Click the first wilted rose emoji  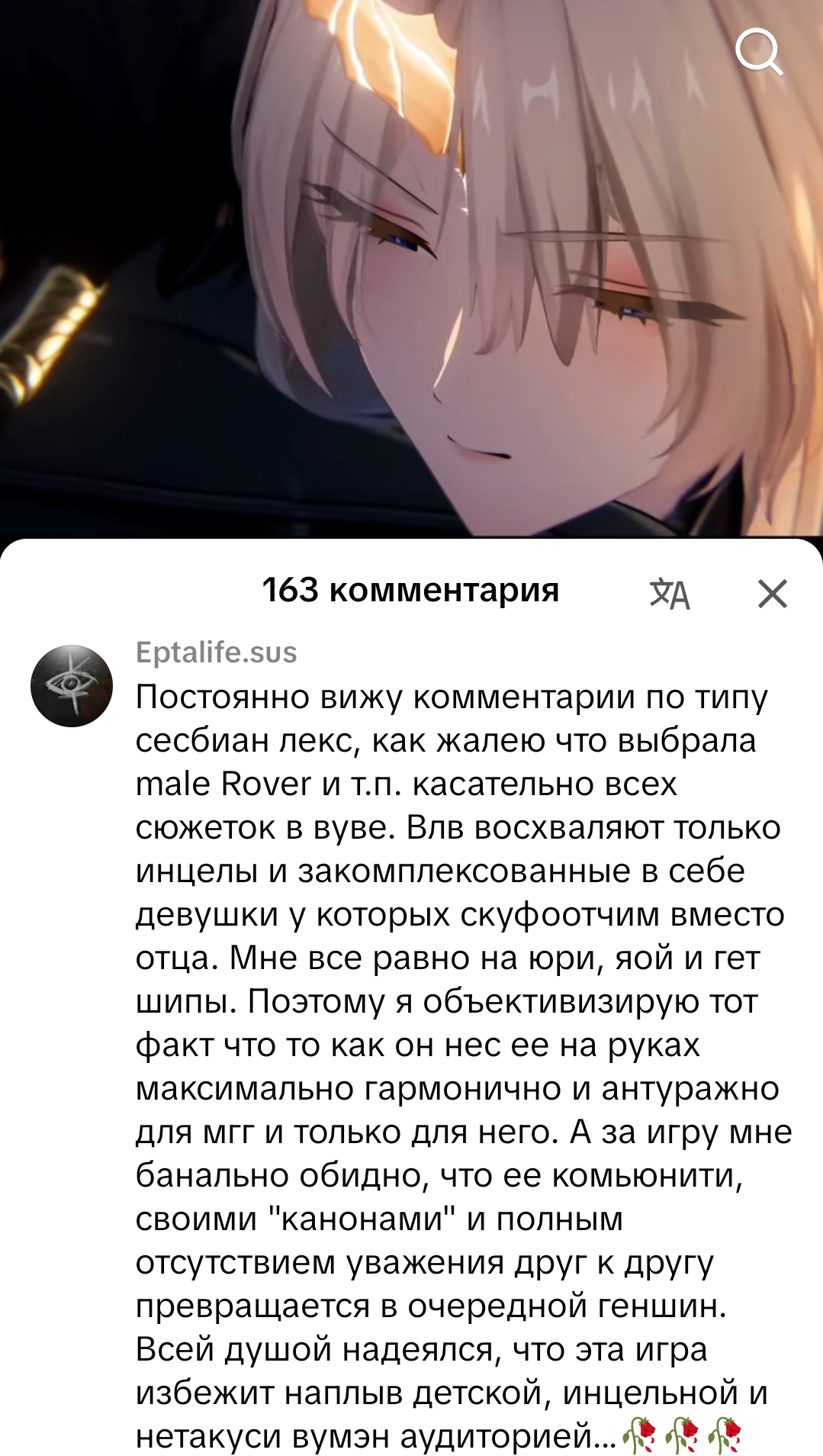638,1435
